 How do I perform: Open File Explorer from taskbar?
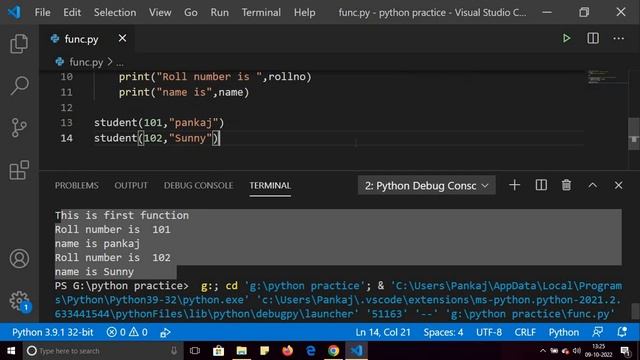(242, 351)
